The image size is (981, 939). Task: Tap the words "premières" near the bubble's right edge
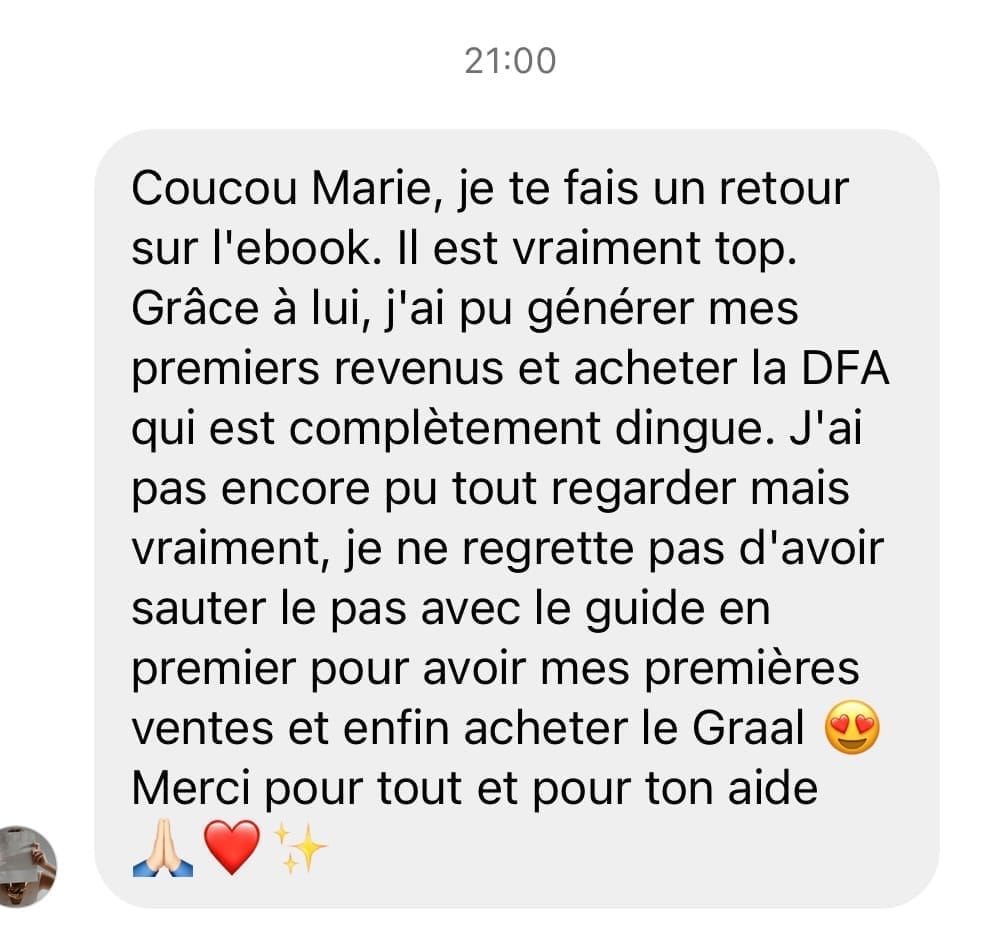752,670
